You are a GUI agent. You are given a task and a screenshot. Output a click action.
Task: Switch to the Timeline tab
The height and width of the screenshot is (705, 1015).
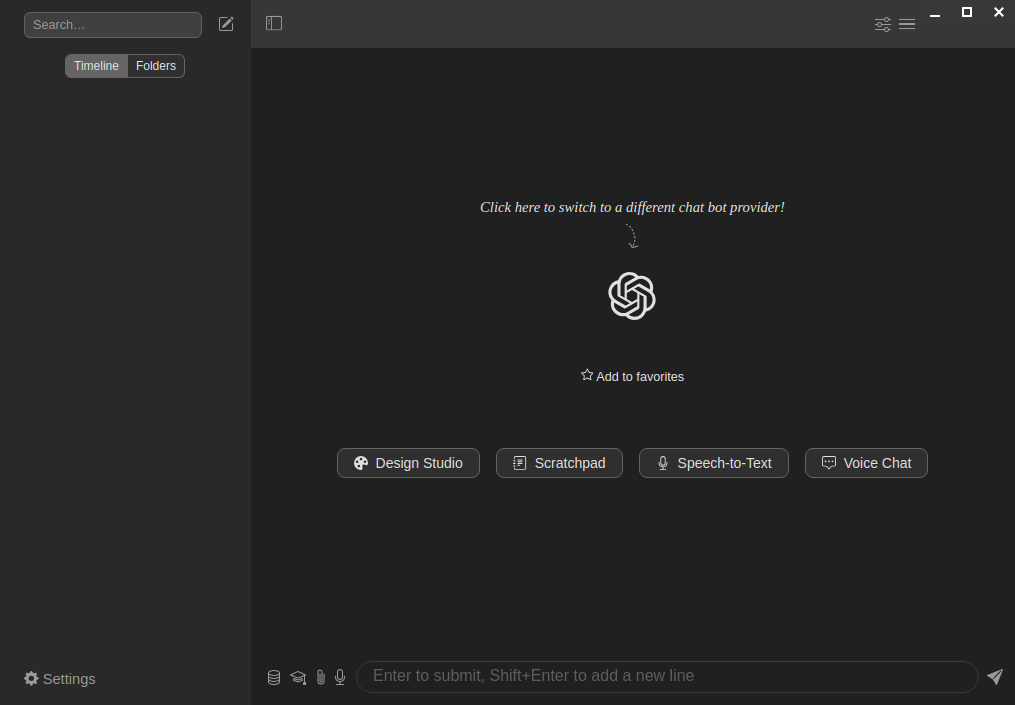click(96, 66)
